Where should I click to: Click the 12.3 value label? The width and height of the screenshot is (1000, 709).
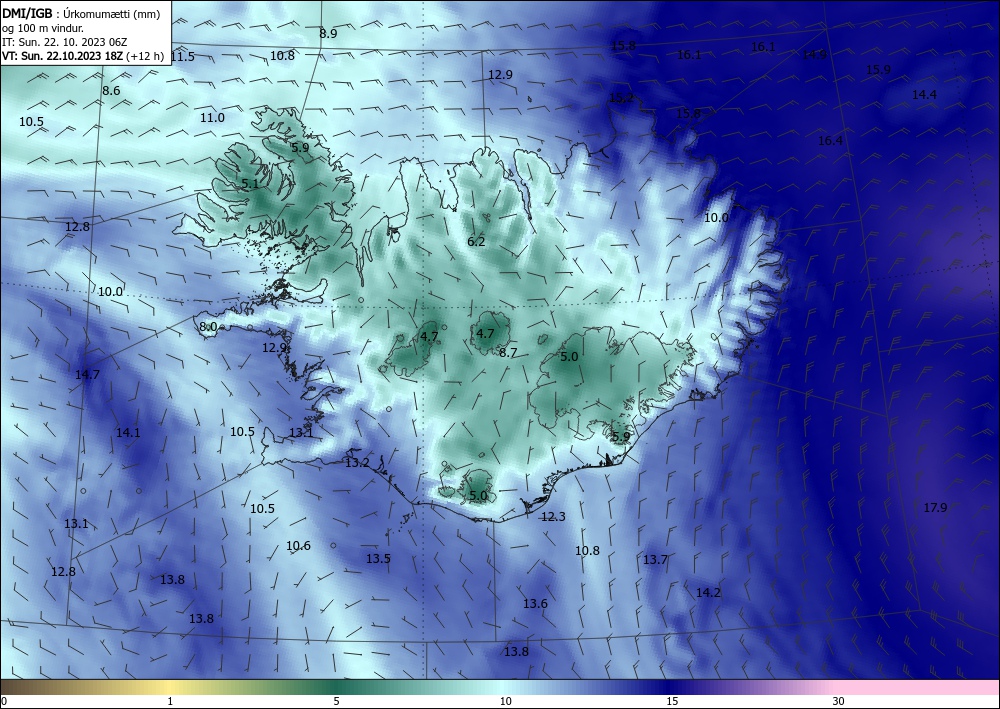[553, 516]
